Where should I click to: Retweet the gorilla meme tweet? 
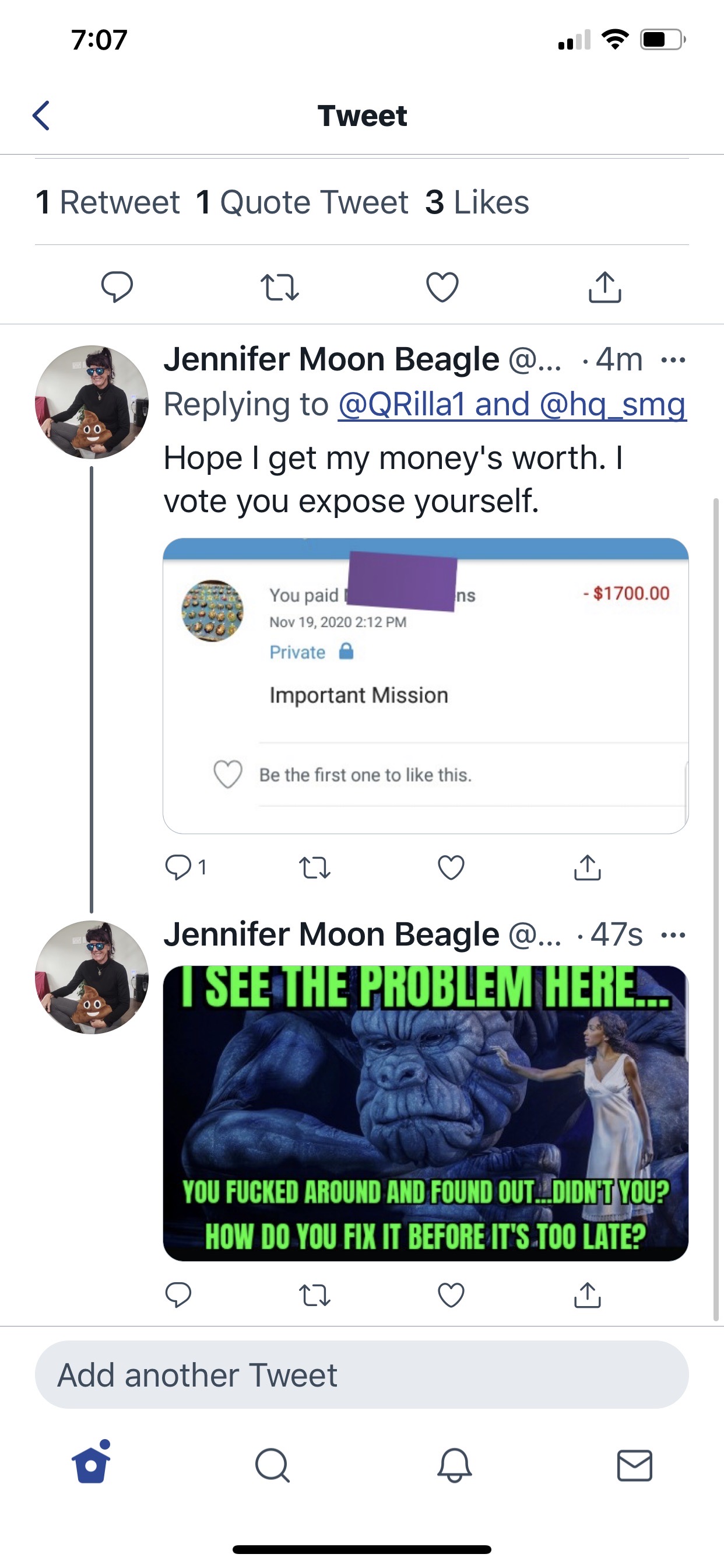[x=315, y=1294]
